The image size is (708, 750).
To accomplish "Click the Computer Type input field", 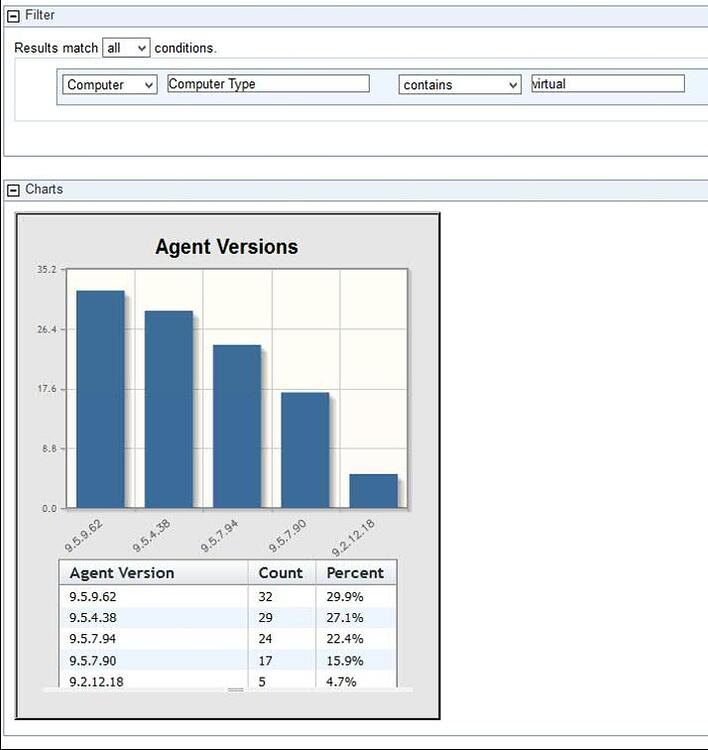I will (268, 84).
